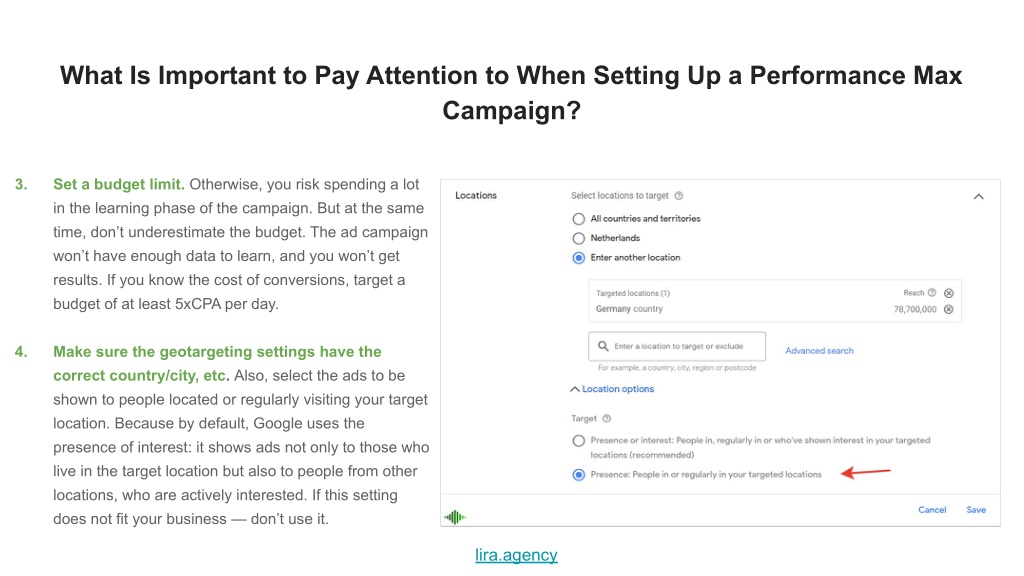This screenshot has width=1024, height=576.
Task: Remove Germany from targeted locations
Action: [x=949, y=310]
